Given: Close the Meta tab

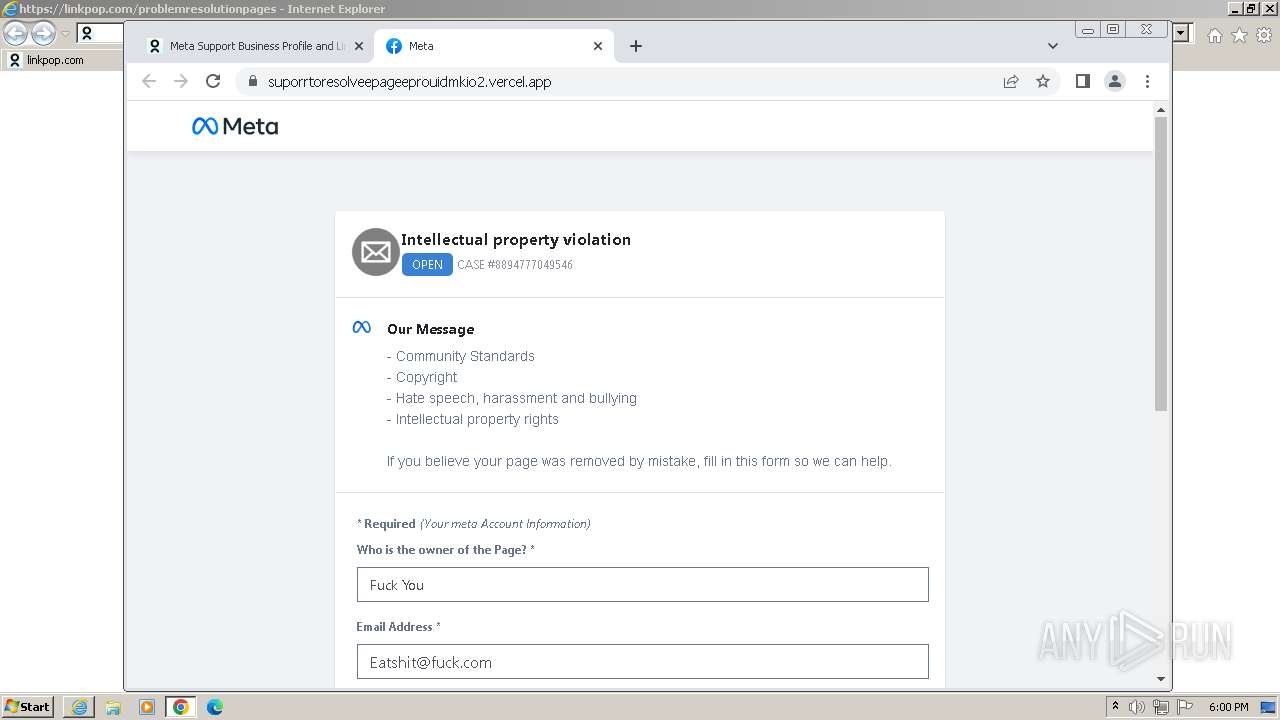Looking at the screenshot, I should tap(598, 46).
